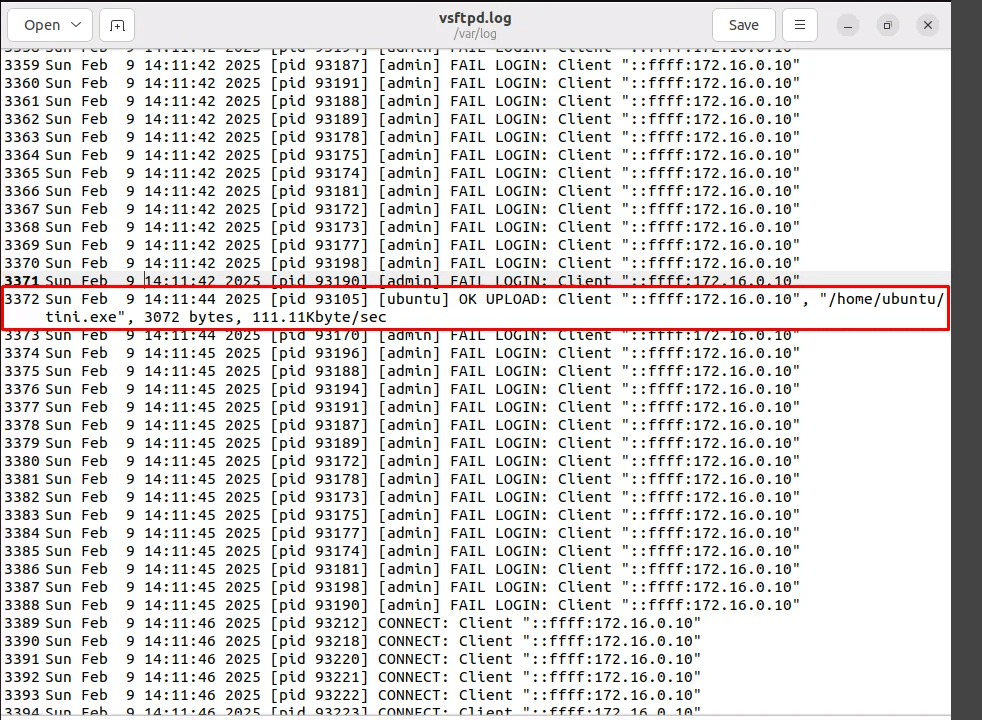Viewport: 982px width, 720px height.
Task: Click the vsftpd.log title in header bar
Action: pos(474,18)
